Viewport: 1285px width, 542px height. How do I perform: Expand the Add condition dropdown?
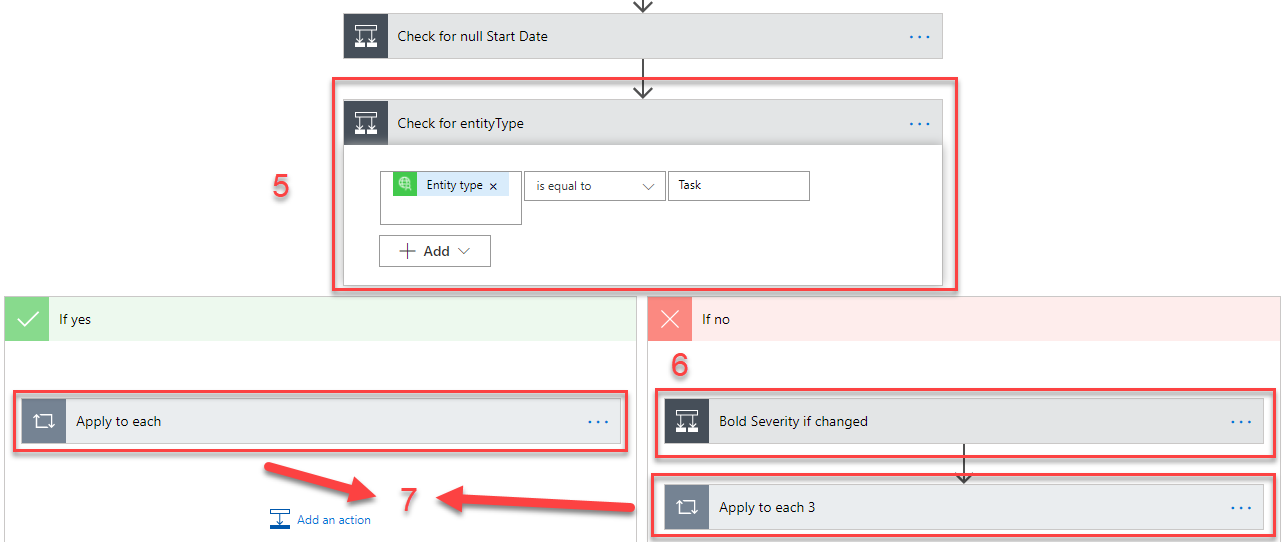435,251
